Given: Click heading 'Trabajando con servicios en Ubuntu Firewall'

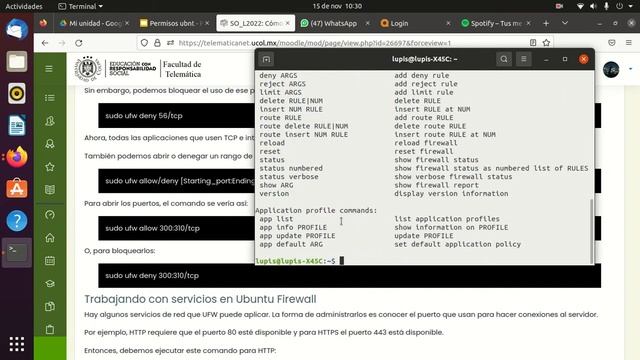Looking at the screenshot, I should [x=200, y=299].
